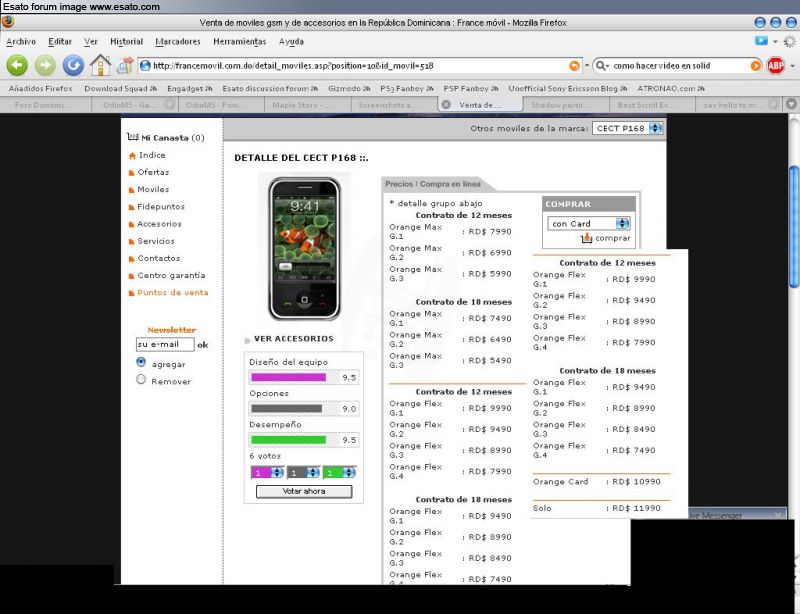Image resolution: width=800 pixels, height=614 pixels.
Task: Click the Votar ahora button
Action: pos(304,491)
